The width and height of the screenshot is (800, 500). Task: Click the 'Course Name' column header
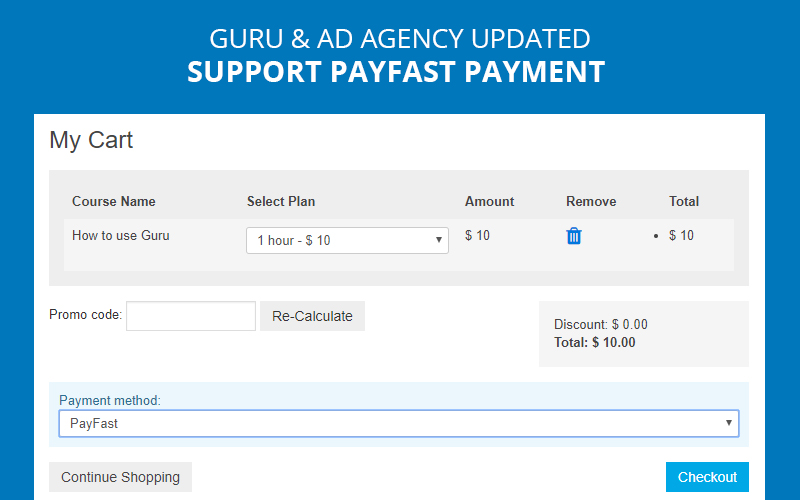[114, 201]
